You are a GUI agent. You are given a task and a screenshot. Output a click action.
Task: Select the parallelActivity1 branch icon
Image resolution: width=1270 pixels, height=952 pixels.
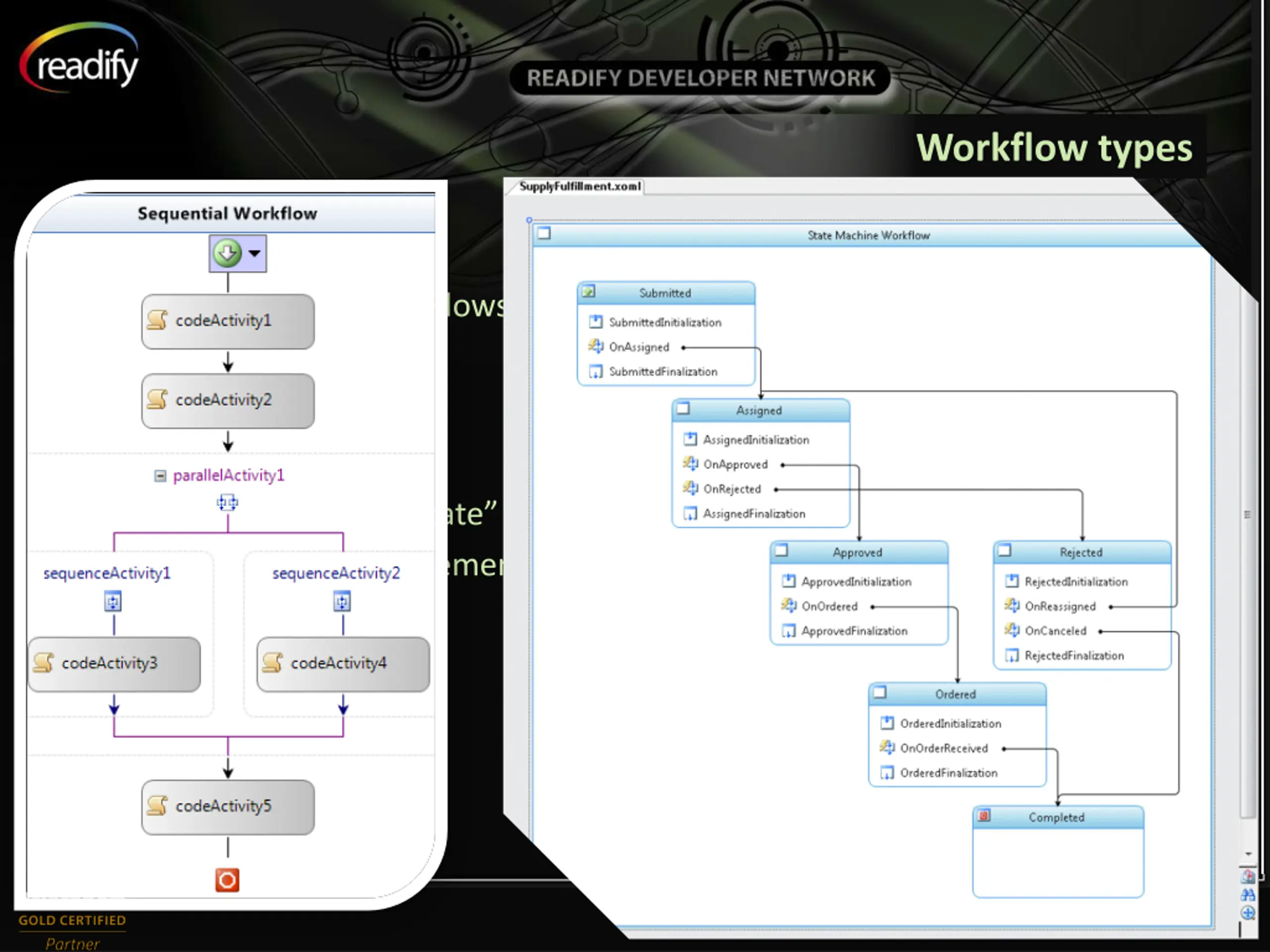click(227, 503)
